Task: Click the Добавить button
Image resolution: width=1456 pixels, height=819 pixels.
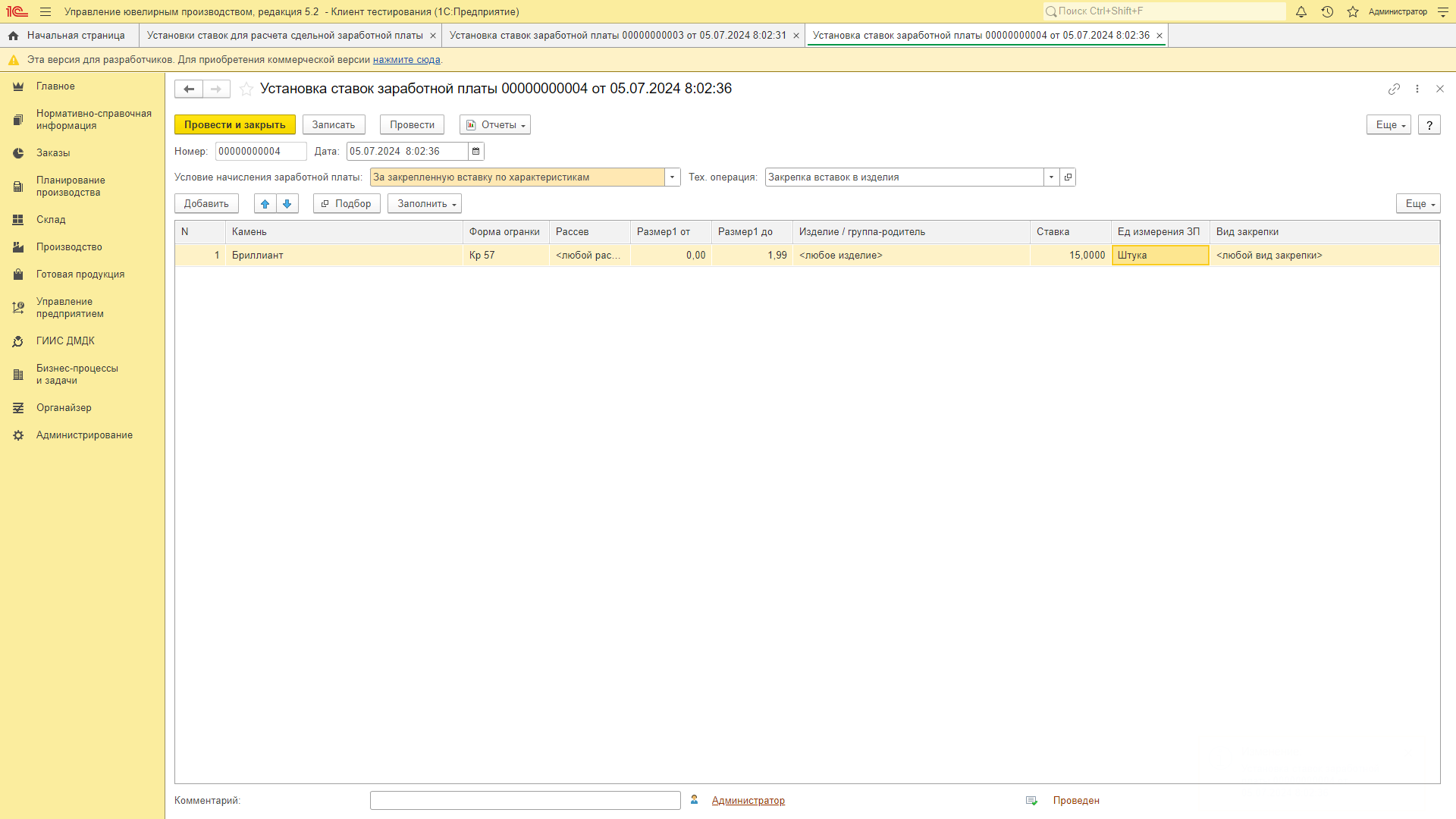Action: [x=206, y=204]
